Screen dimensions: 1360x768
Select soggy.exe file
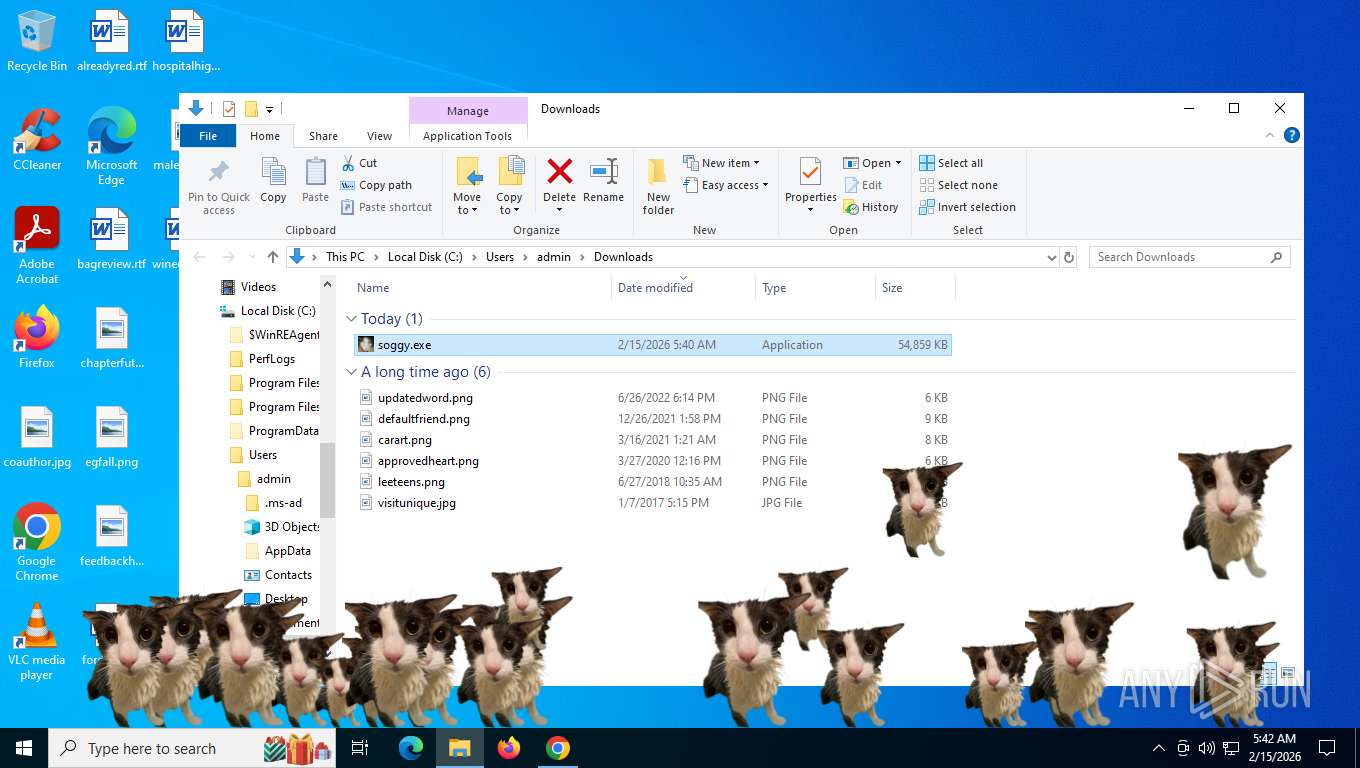click(x=653, y=345)
